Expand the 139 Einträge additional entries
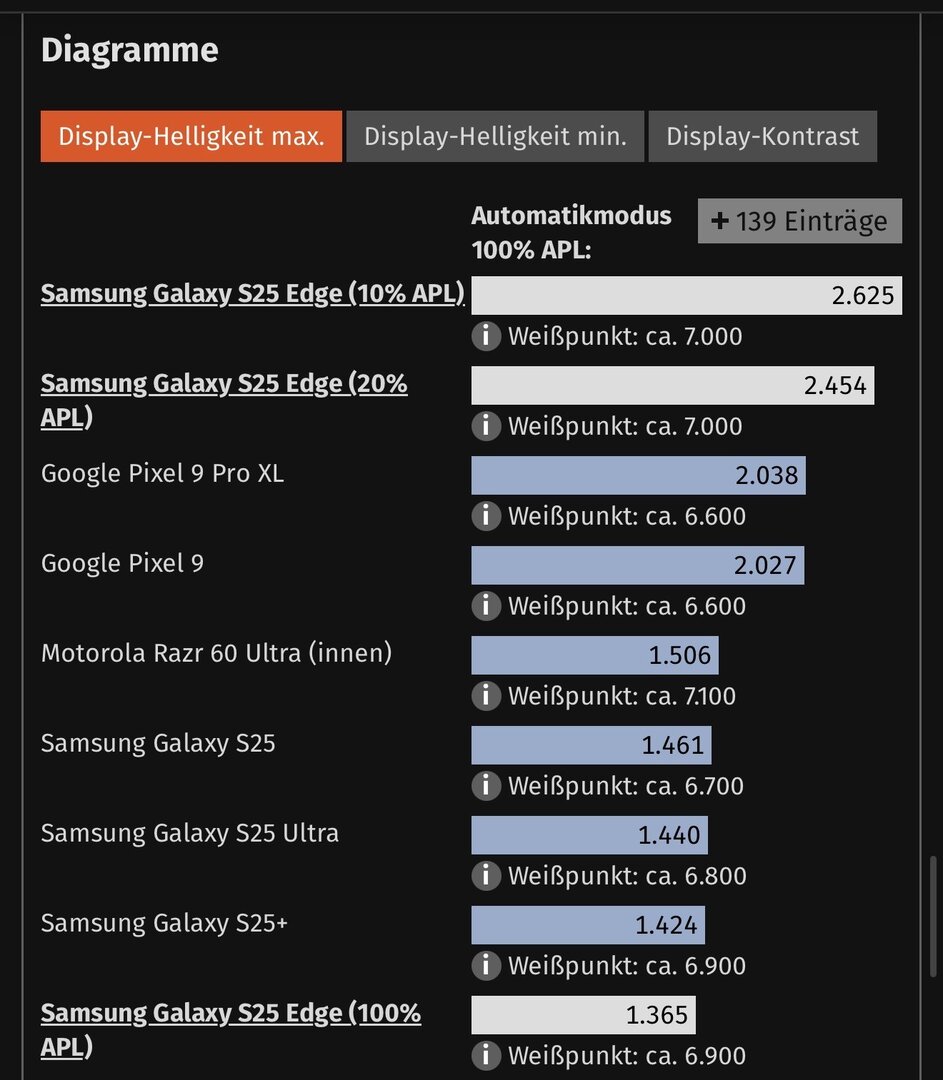This screenshot has width=943, height=1080. pyautogui.click(x=799, y=221)
